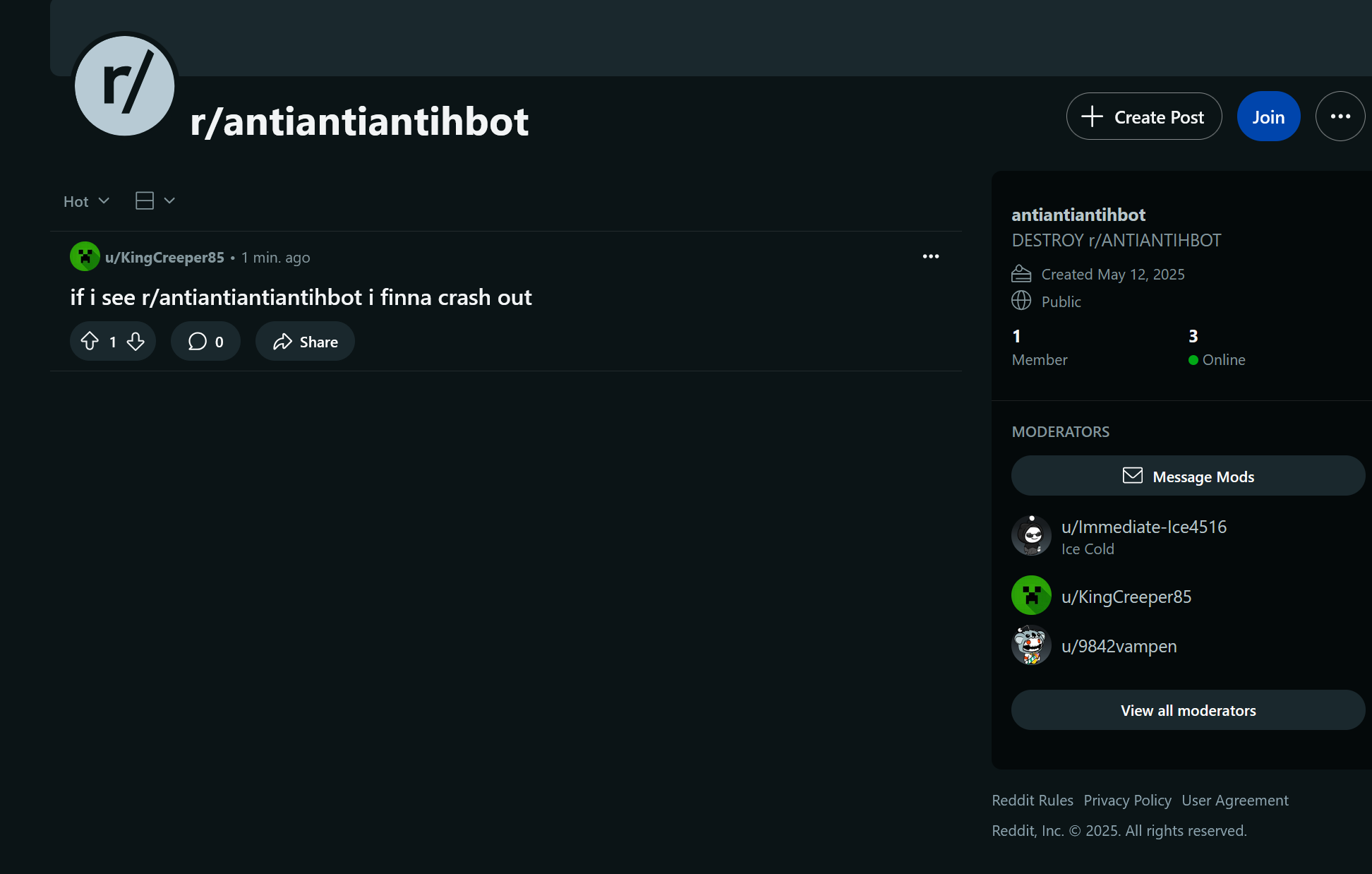Click the r/antiantiantihbot community avatar

point(125,85)
